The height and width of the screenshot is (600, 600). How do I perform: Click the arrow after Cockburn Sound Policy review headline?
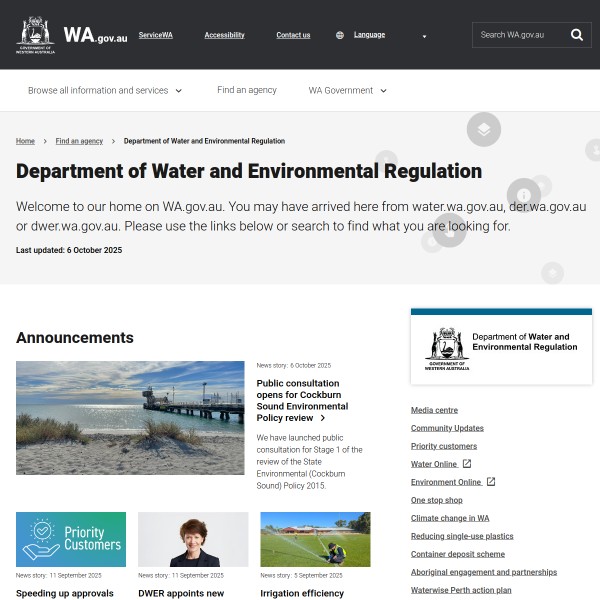tap(322, 418)
